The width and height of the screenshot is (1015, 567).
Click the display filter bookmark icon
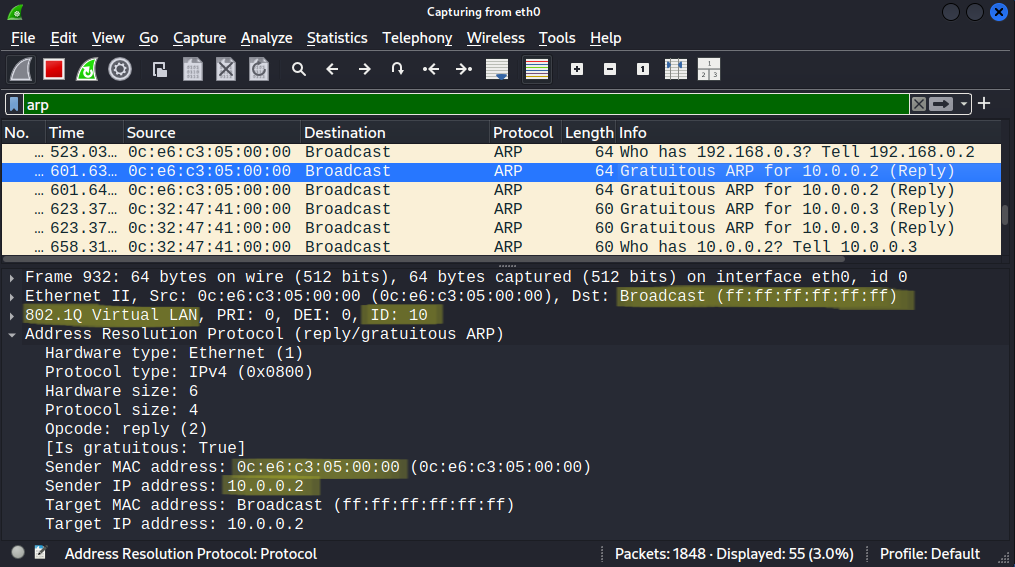(14, 104)
